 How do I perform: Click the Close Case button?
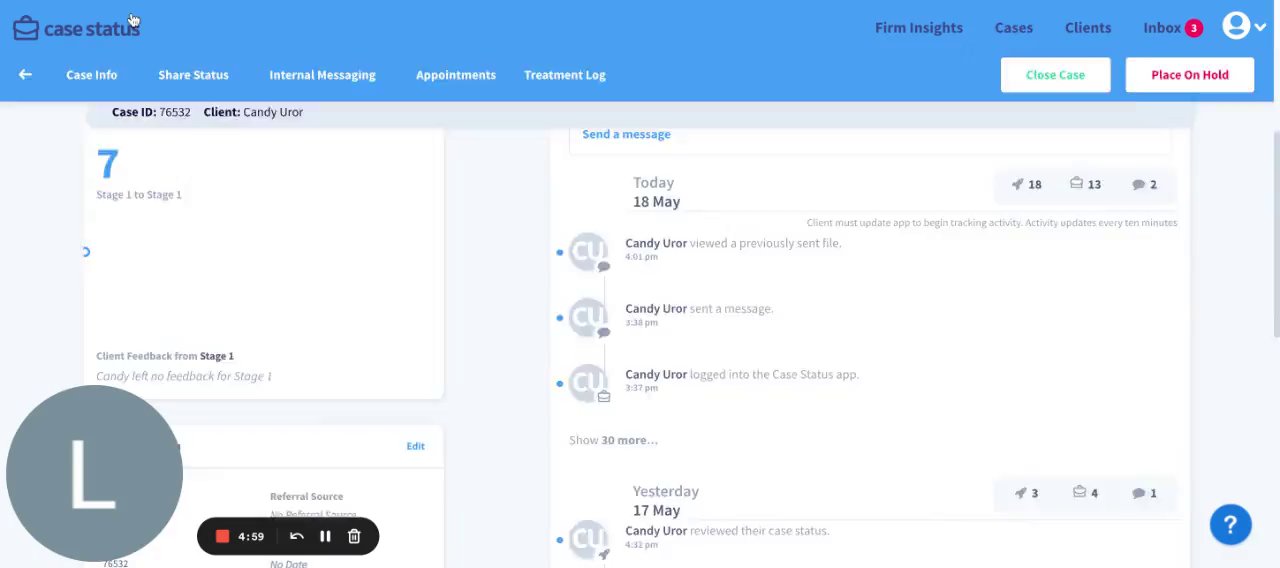(x=1055, y=75)
